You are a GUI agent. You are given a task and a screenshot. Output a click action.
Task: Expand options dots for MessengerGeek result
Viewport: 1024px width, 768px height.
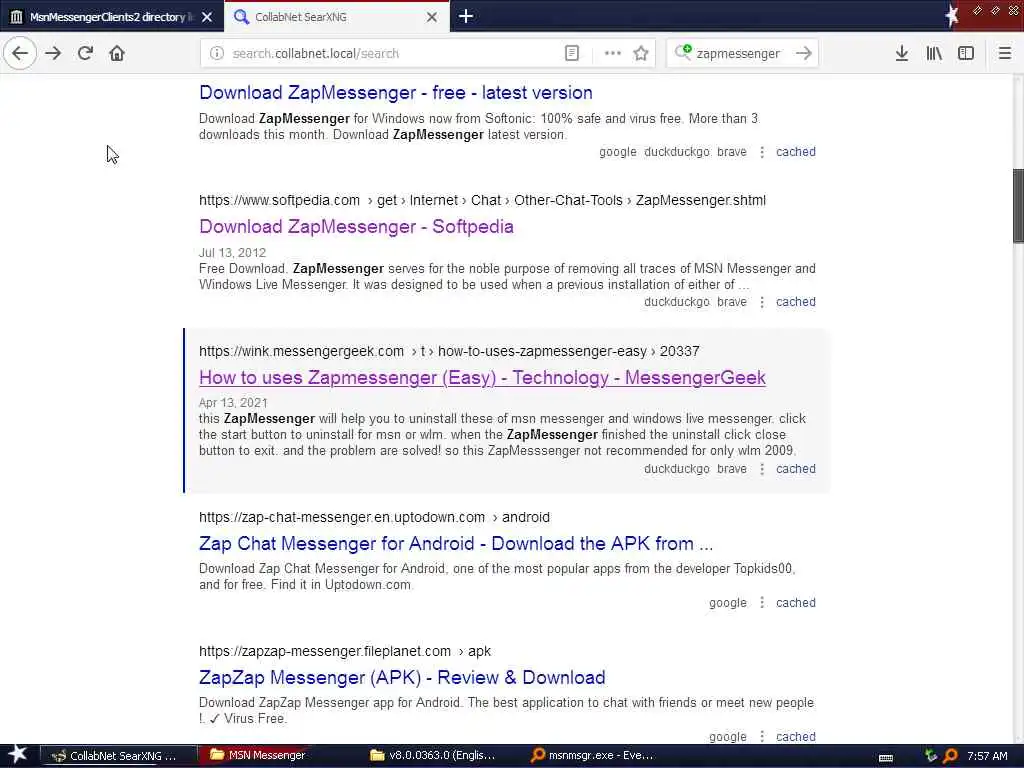click(761, 470)
